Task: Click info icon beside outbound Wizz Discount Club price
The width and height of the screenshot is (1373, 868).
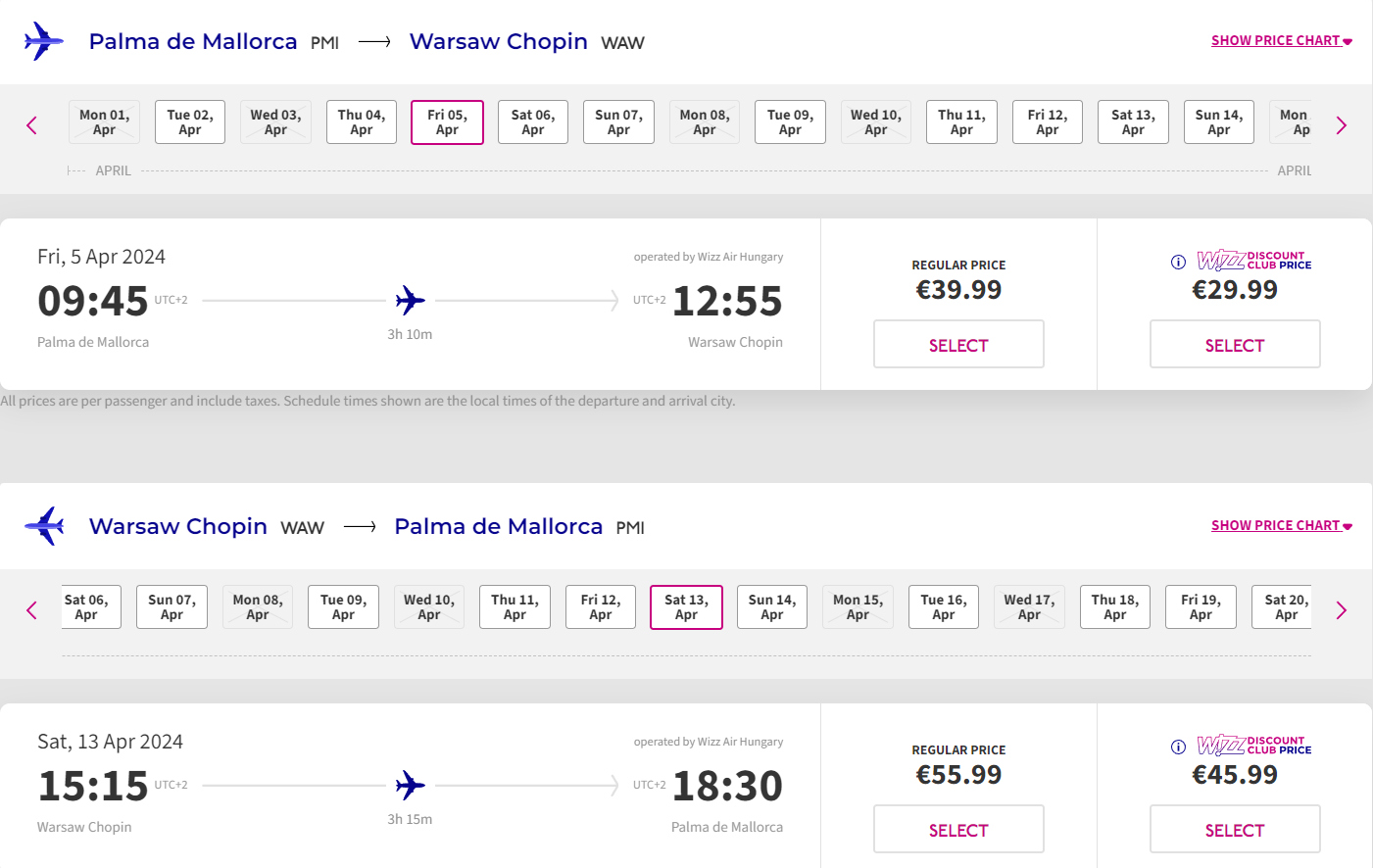Action: [1178, 262]
